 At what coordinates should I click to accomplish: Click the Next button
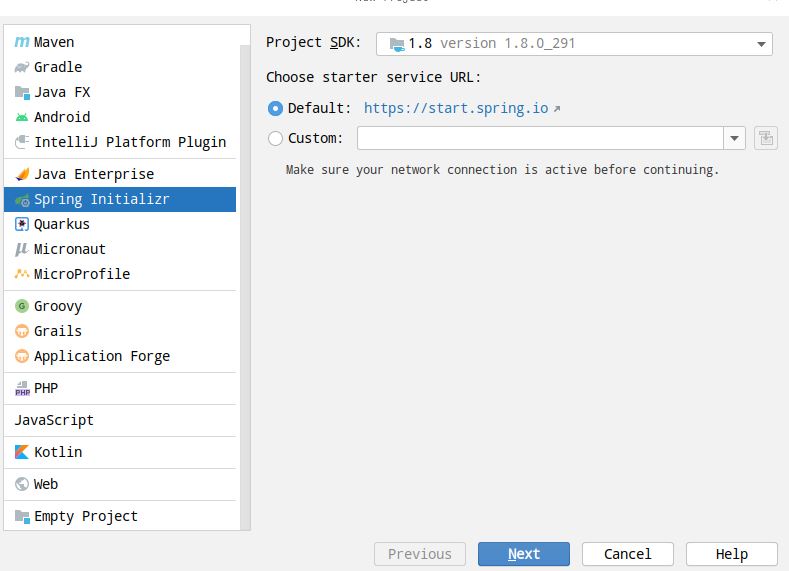click(x=524, y=554)
